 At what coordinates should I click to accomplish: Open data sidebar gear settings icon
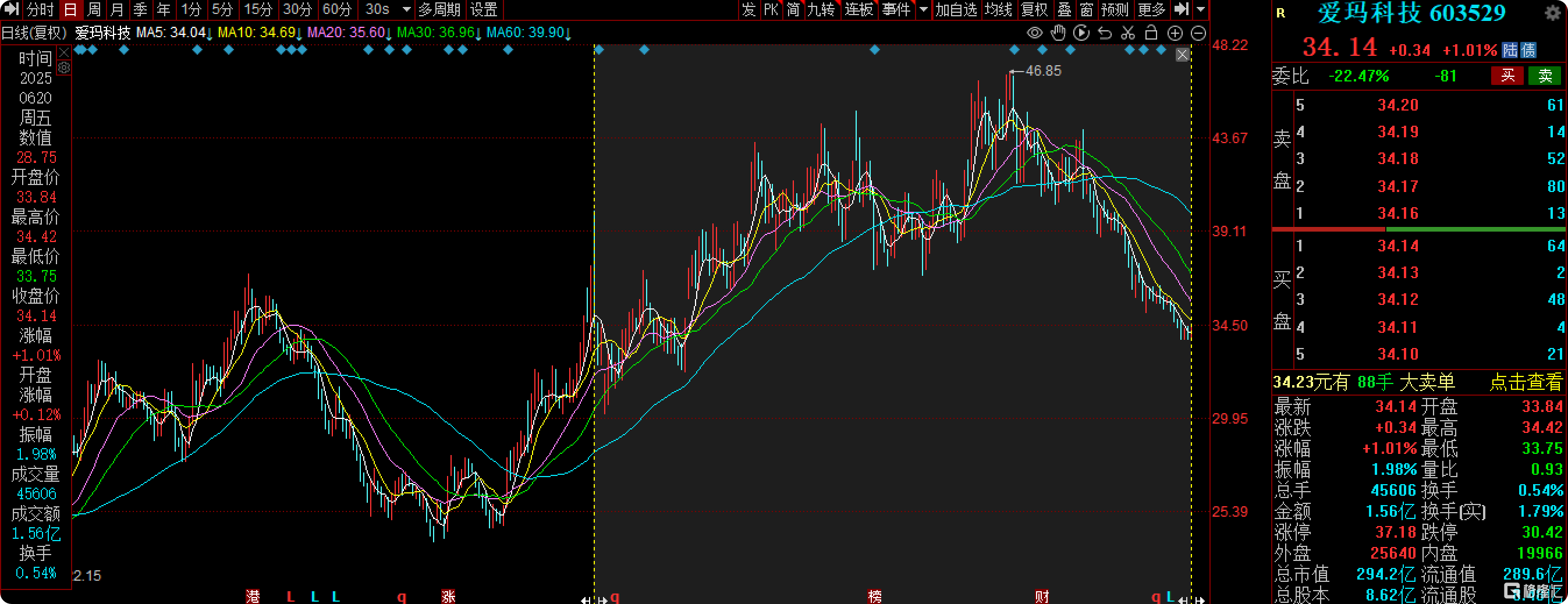point(64,67)
